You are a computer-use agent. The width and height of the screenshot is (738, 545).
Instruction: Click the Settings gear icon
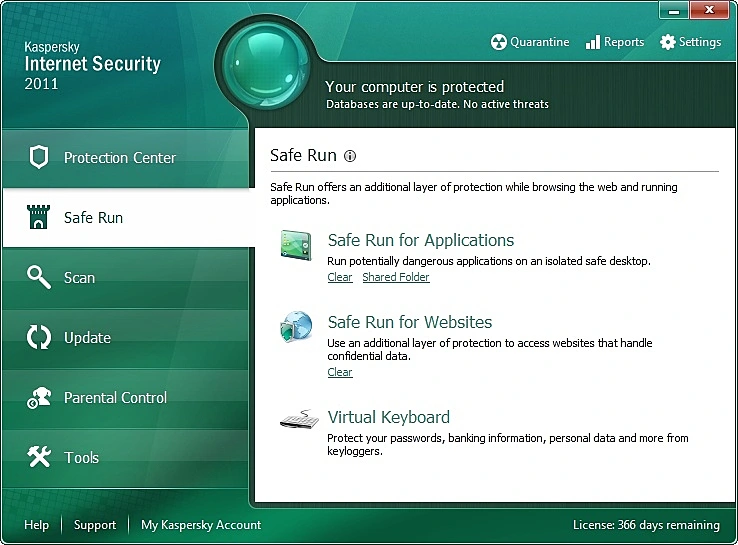pos(668,42)
